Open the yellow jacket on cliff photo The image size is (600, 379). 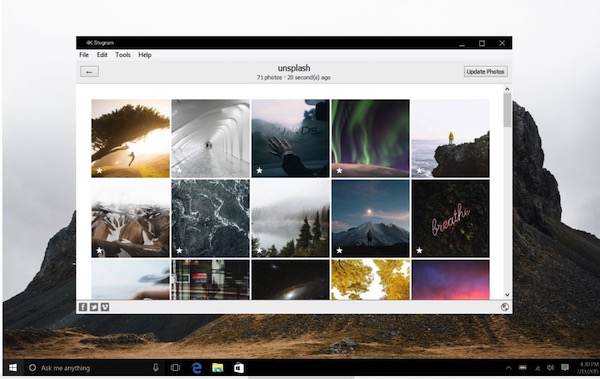click(x=450, y=139)
